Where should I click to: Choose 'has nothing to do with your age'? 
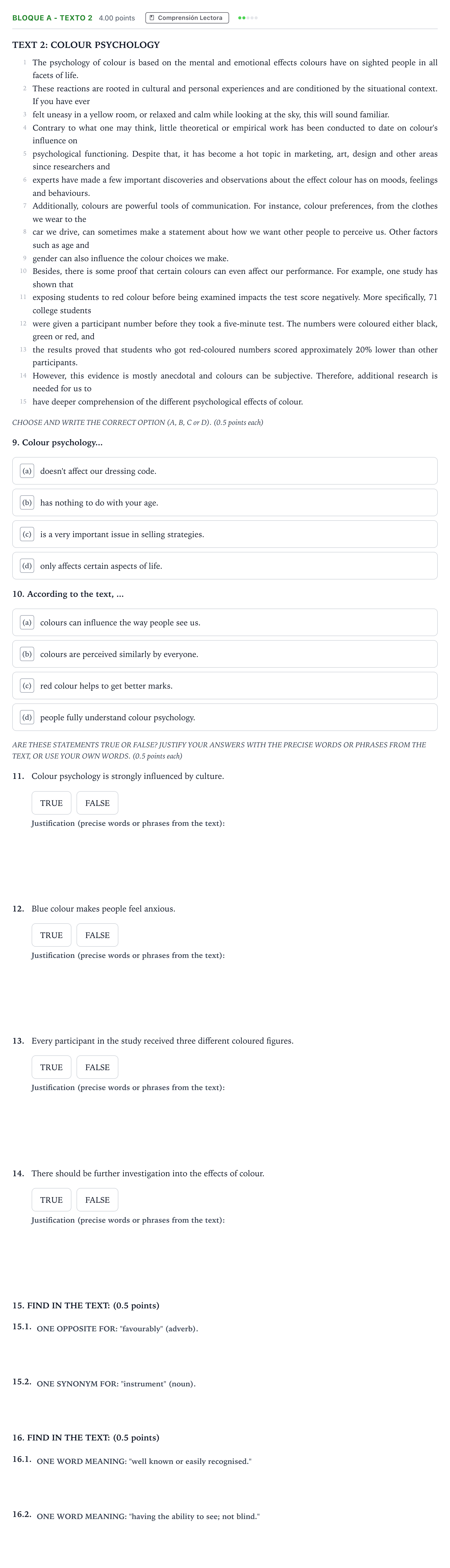pos(225,503)
